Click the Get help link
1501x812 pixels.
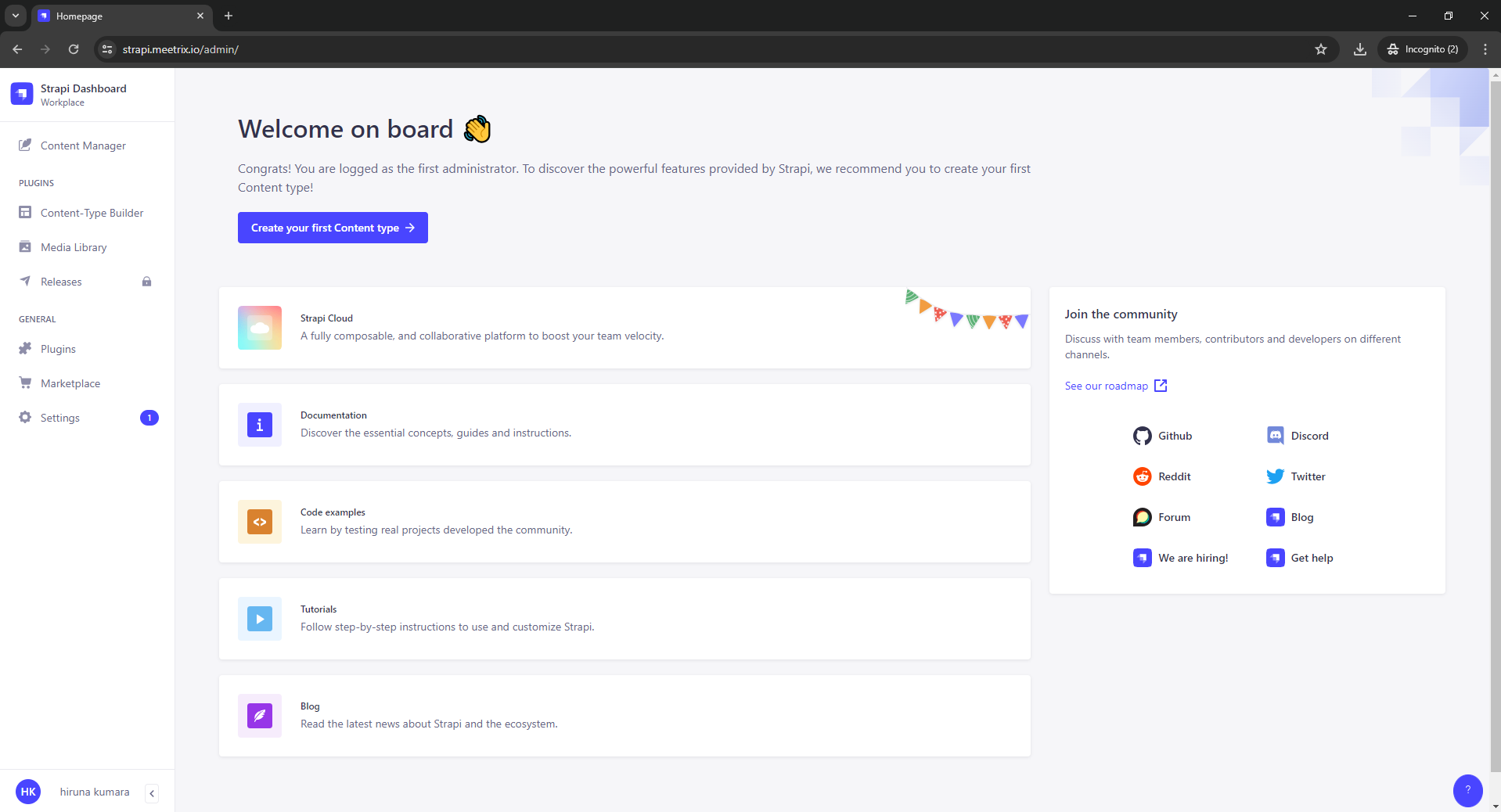(x=1300, y=558)
